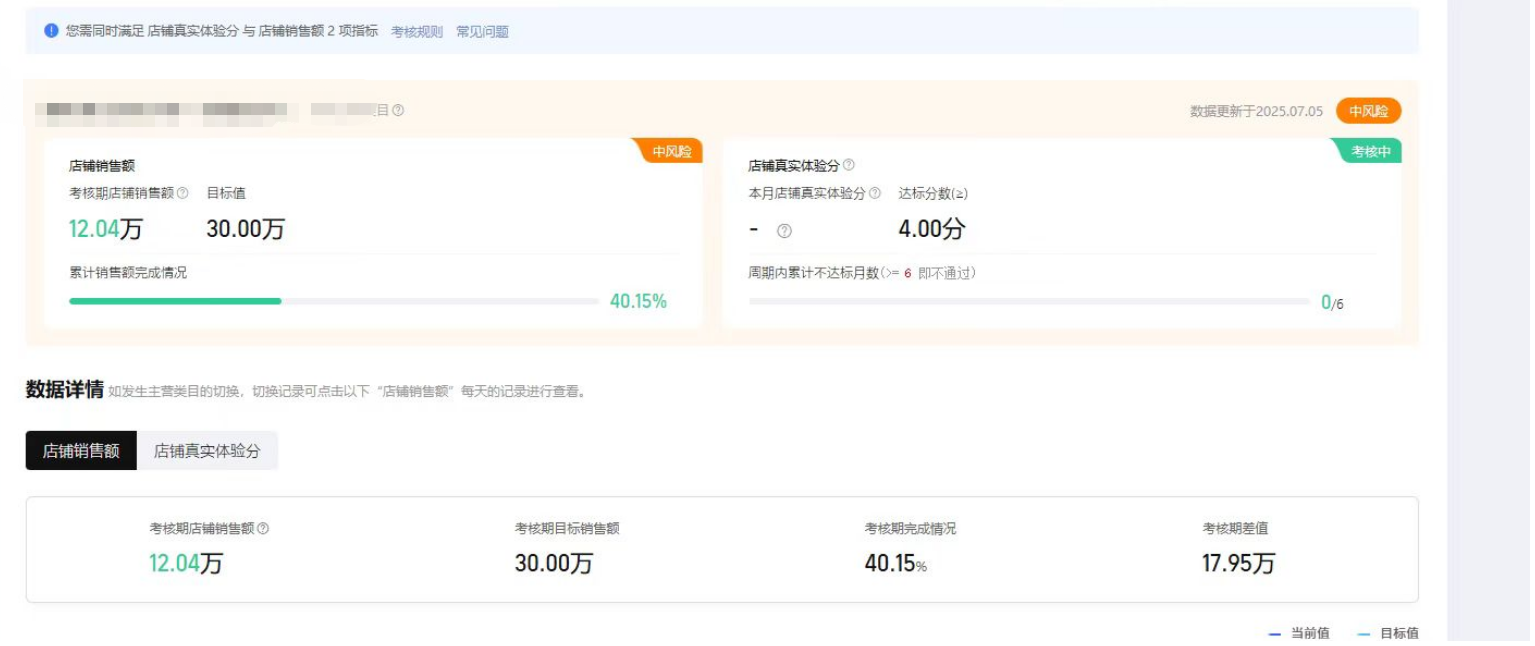Click the 40.15% 考核期完成情况 value
The width and height of the screenshot is (1535, 646).
(x=895, y=564)
